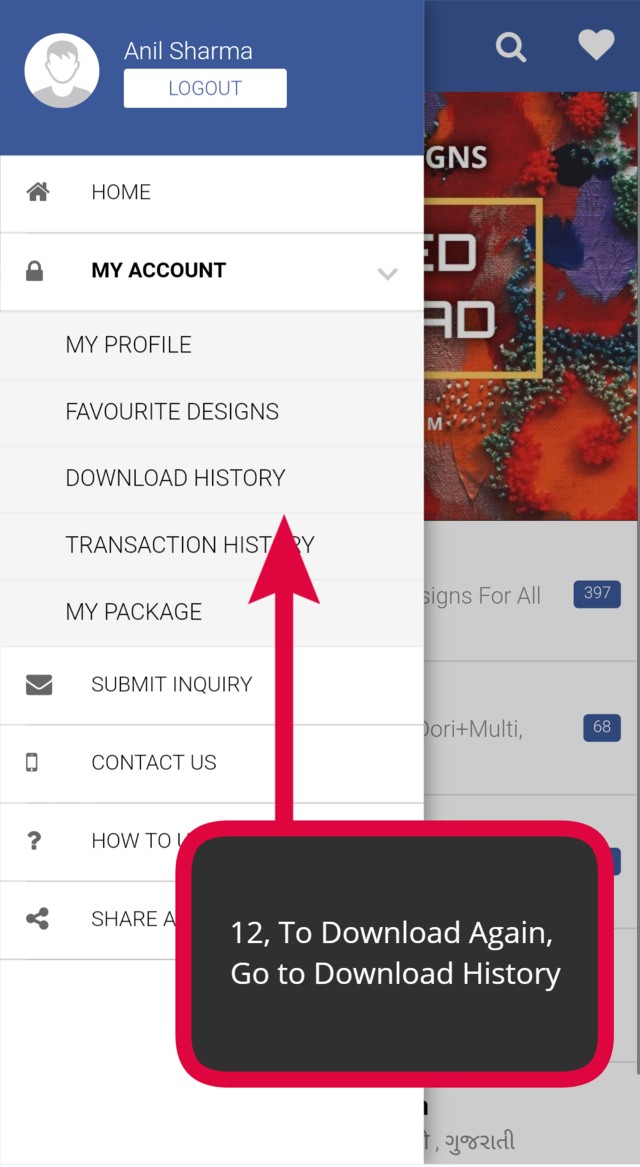Click the question mark help icon

[33, 841]
